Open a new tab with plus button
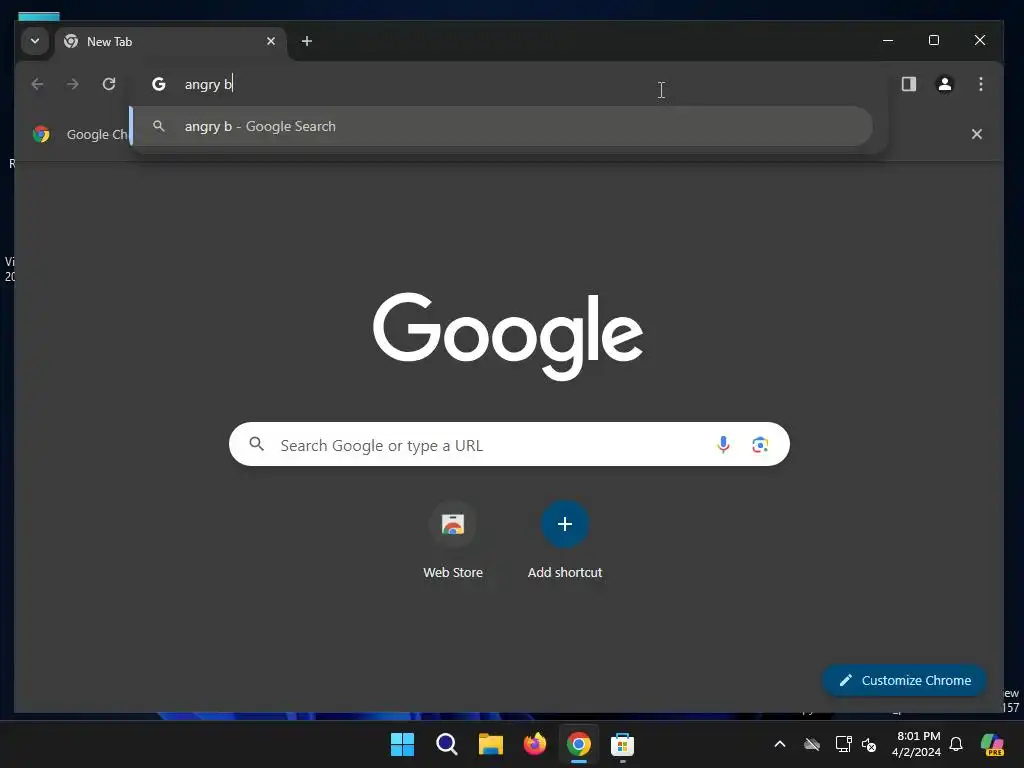The height and width of the screenshot is (768, 1024). click(x=306, y=41)
